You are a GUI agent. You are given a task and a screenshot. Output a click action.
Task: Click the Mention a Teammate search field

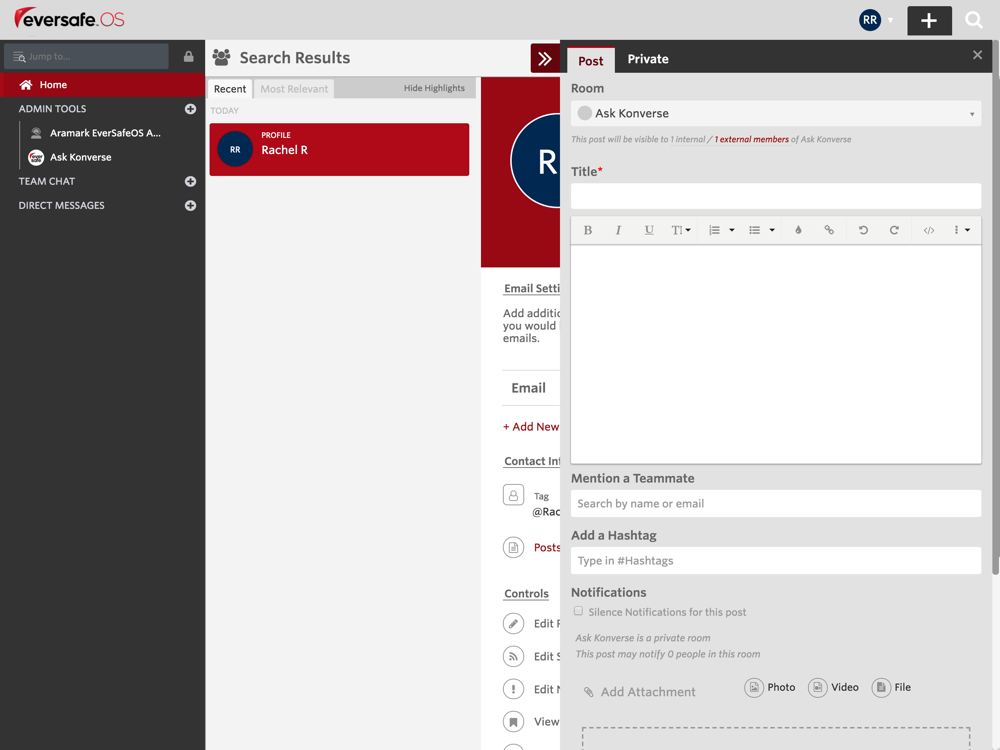(x=776, y=503)
